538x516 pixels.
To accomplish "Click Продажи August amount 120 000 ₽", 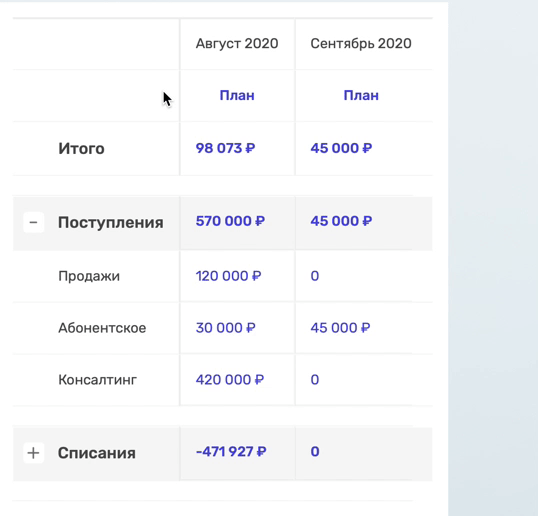I will tap(229, 276).
